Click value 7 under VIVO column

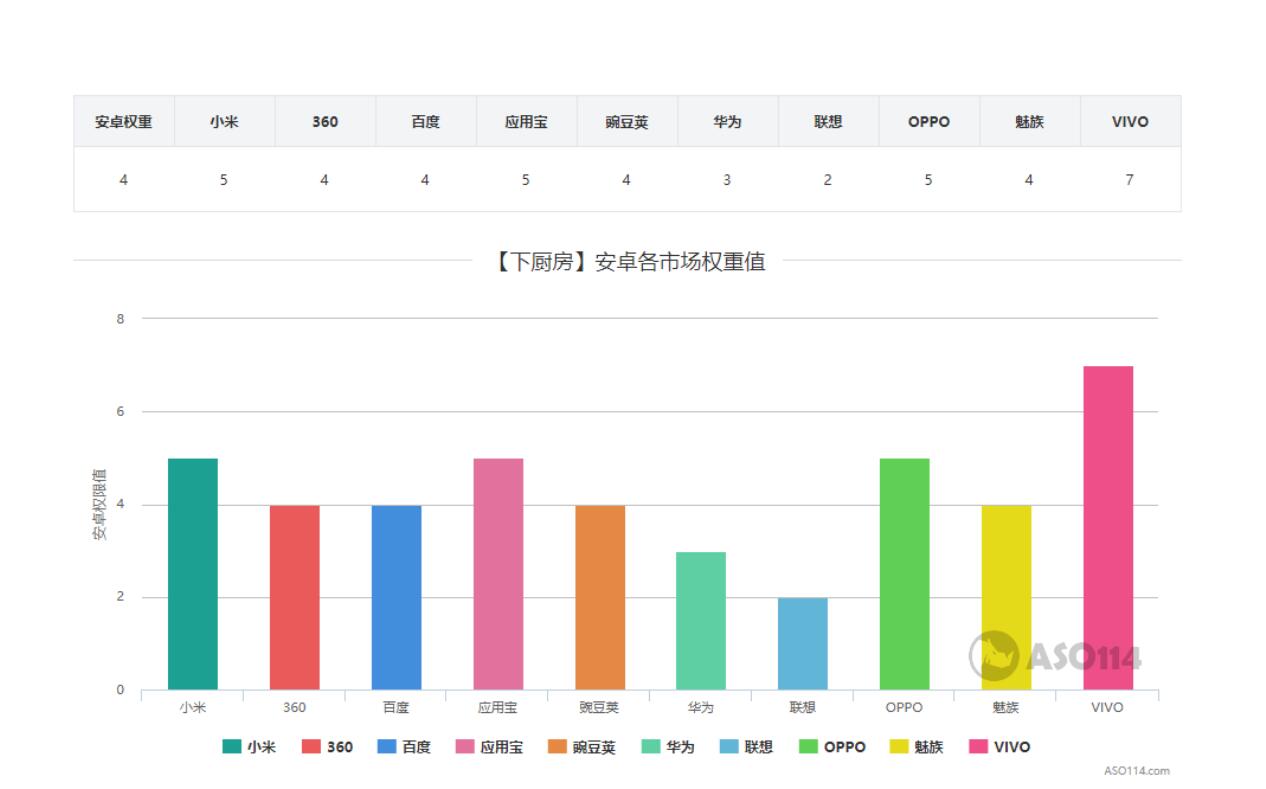click(1129, 180)
